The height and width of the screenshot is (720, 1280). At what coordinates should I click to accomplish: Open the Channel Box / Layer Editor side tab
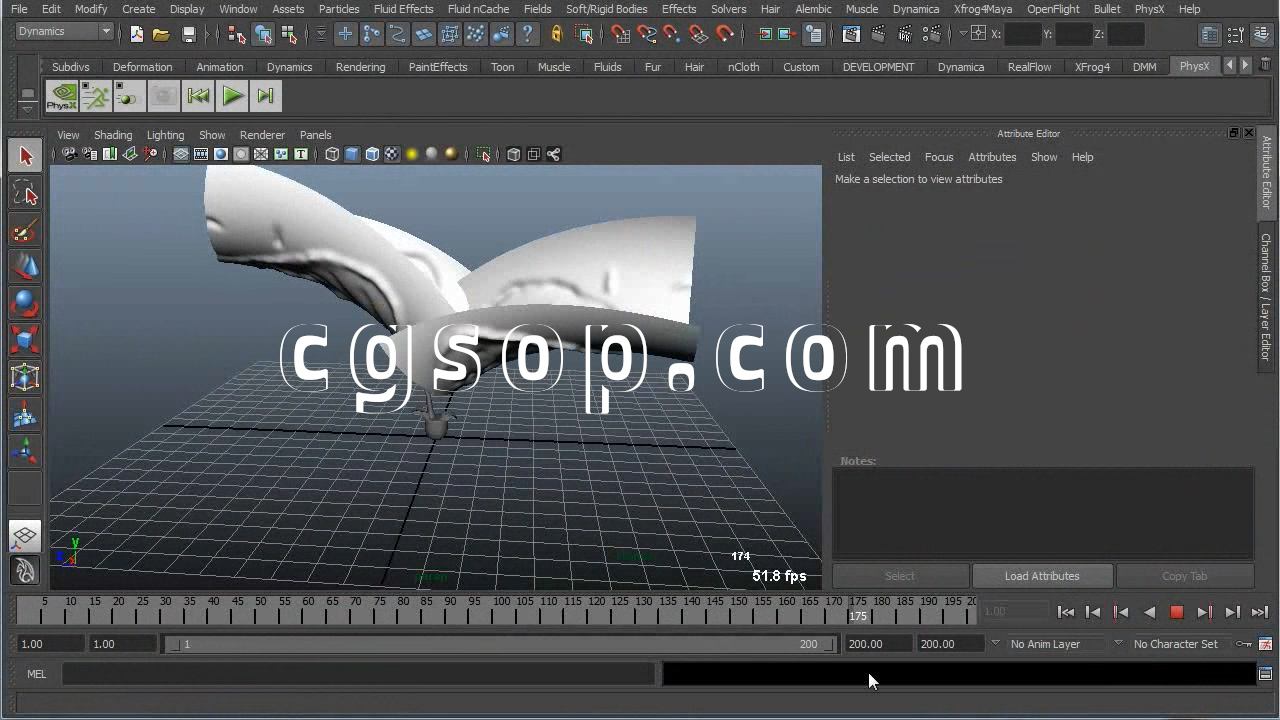[1266, 297]
